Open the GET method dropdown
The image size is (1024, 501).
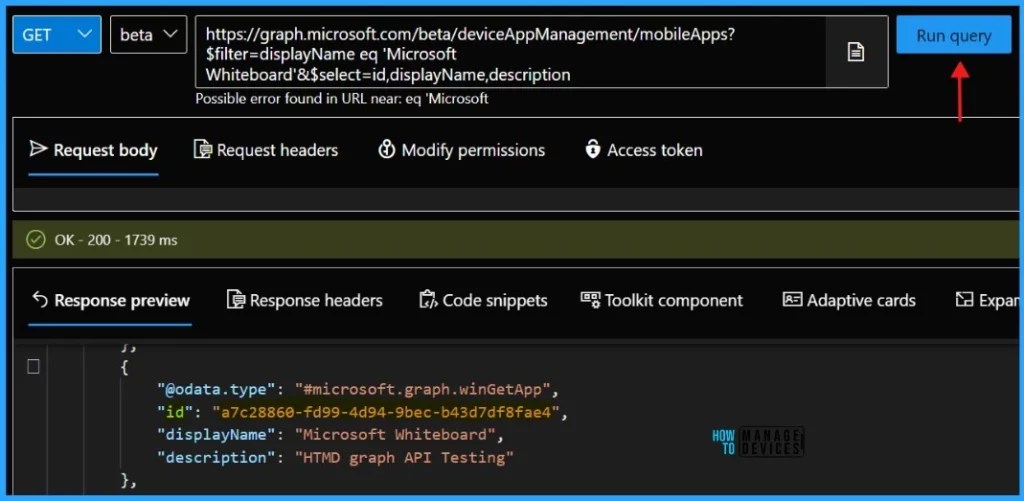(57, 35)
